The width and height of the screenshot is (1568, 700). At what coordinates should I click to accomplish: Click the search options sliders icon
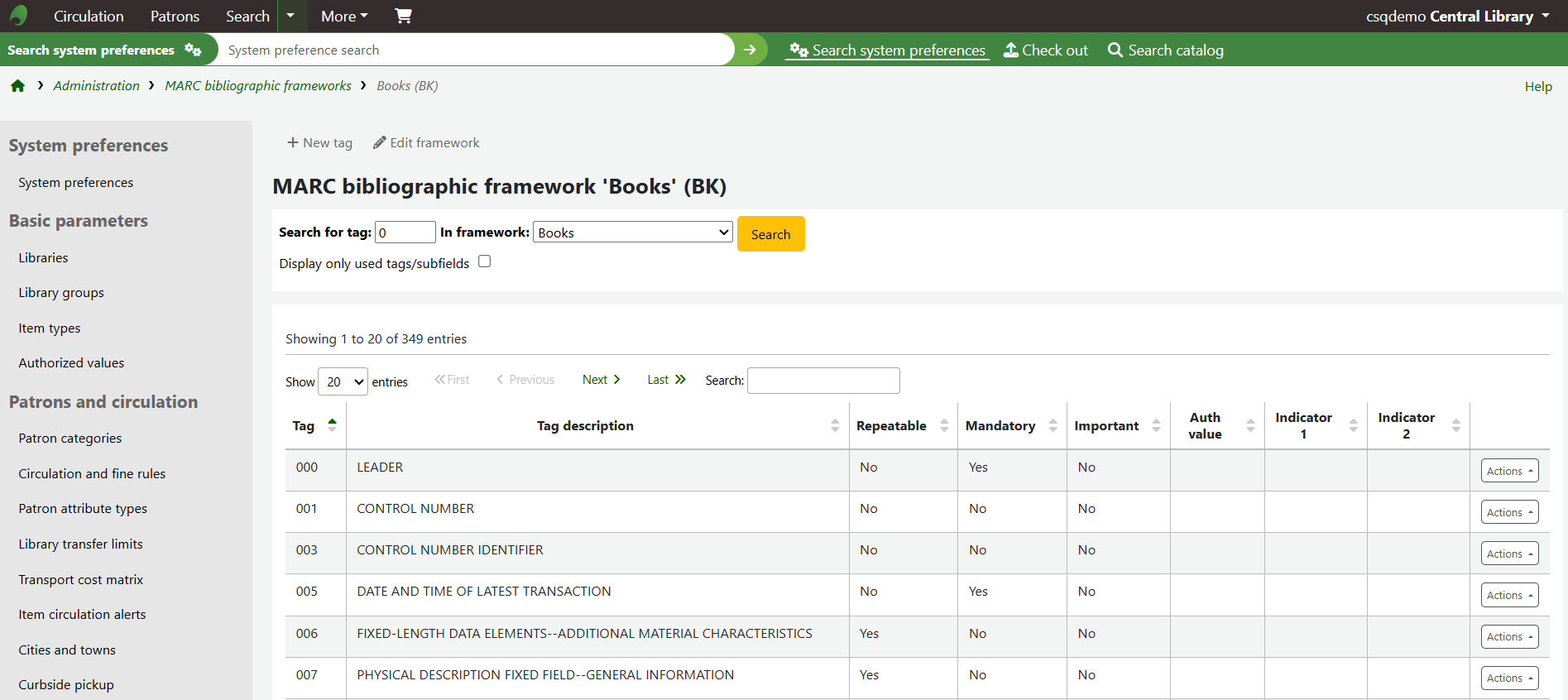(x=193, y=50)
